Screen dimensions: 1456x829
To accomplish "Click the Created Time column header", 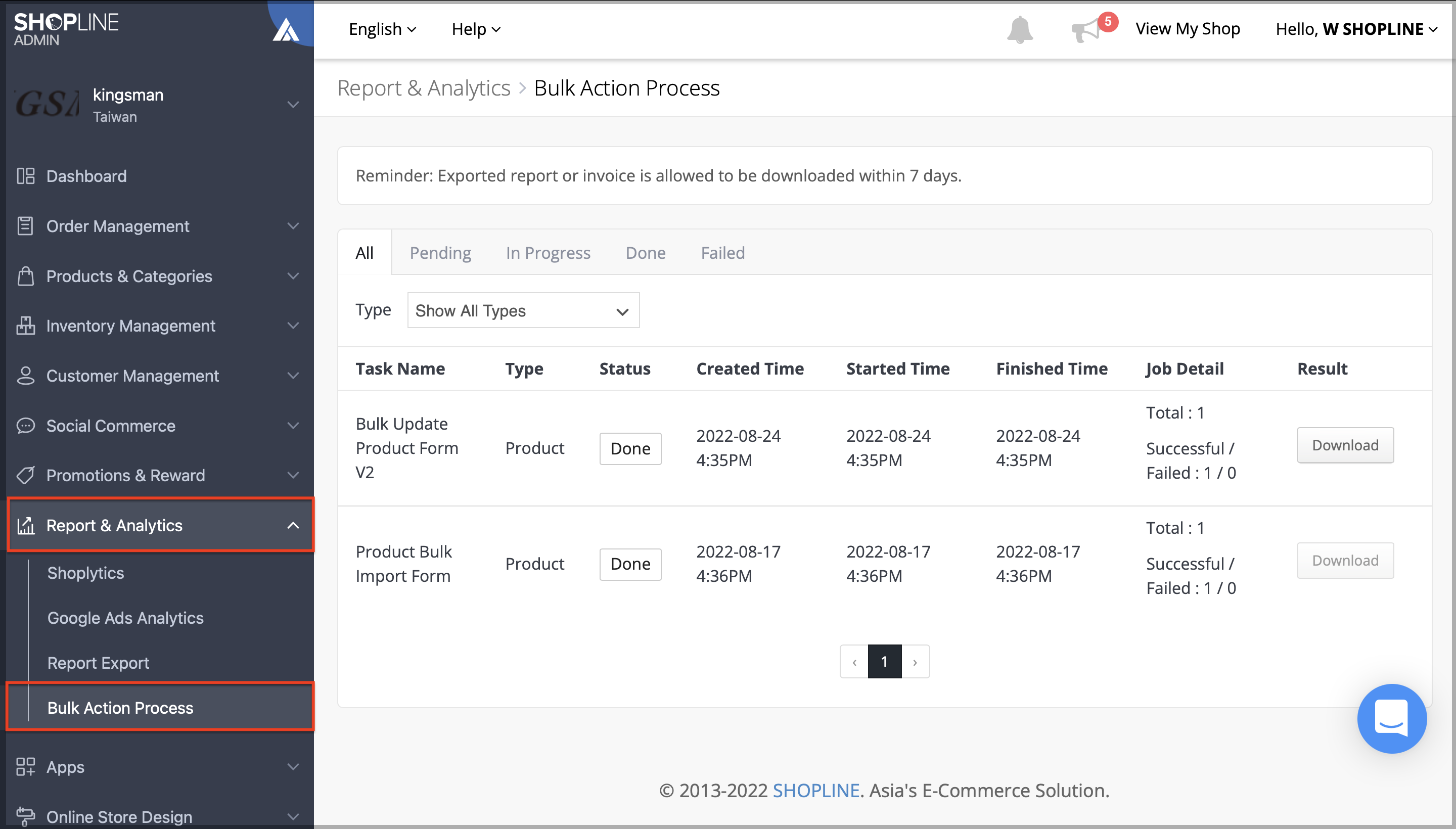I will (750, 369).
